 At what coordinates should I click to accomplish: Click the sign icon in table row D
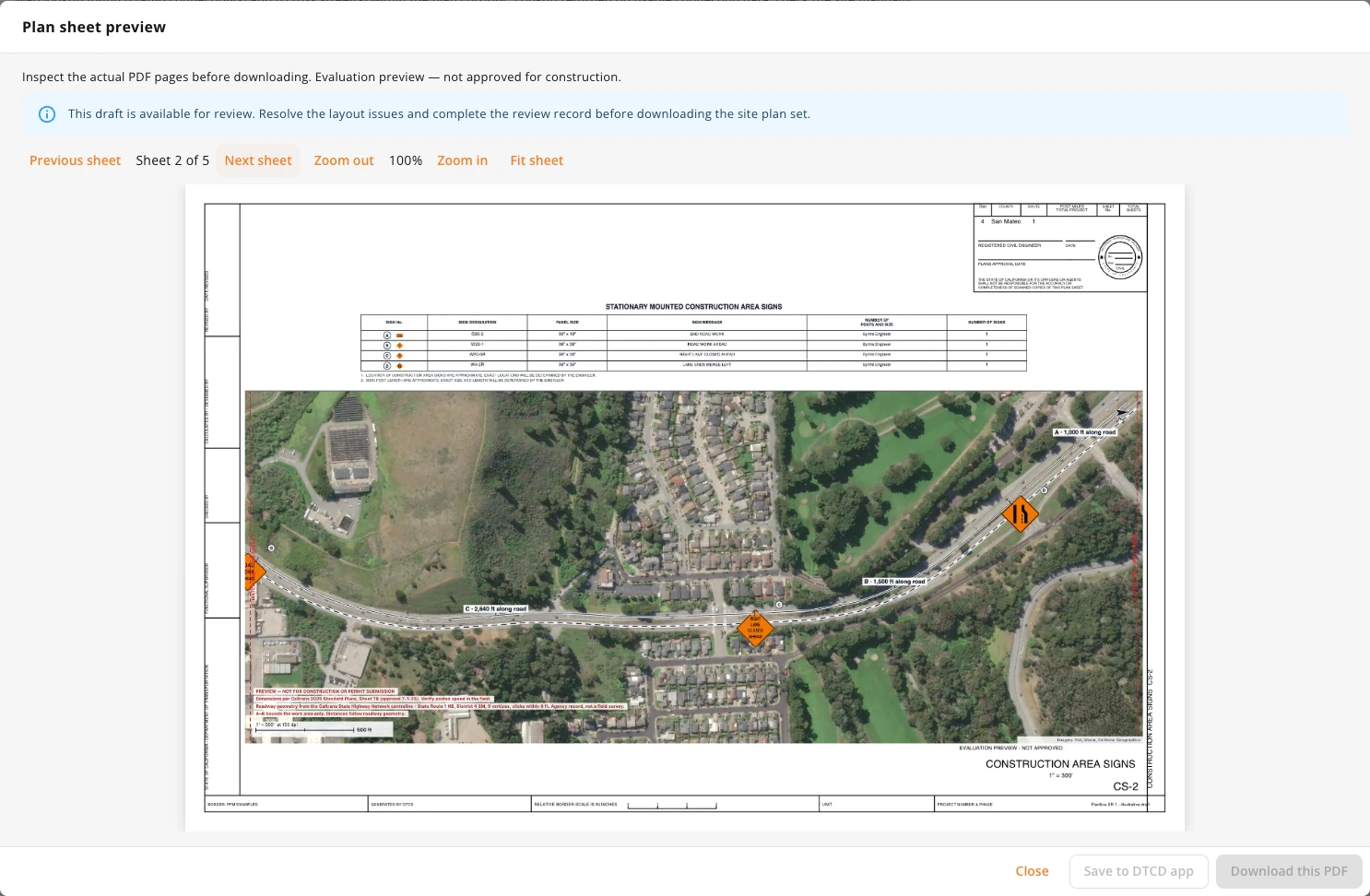400,365
